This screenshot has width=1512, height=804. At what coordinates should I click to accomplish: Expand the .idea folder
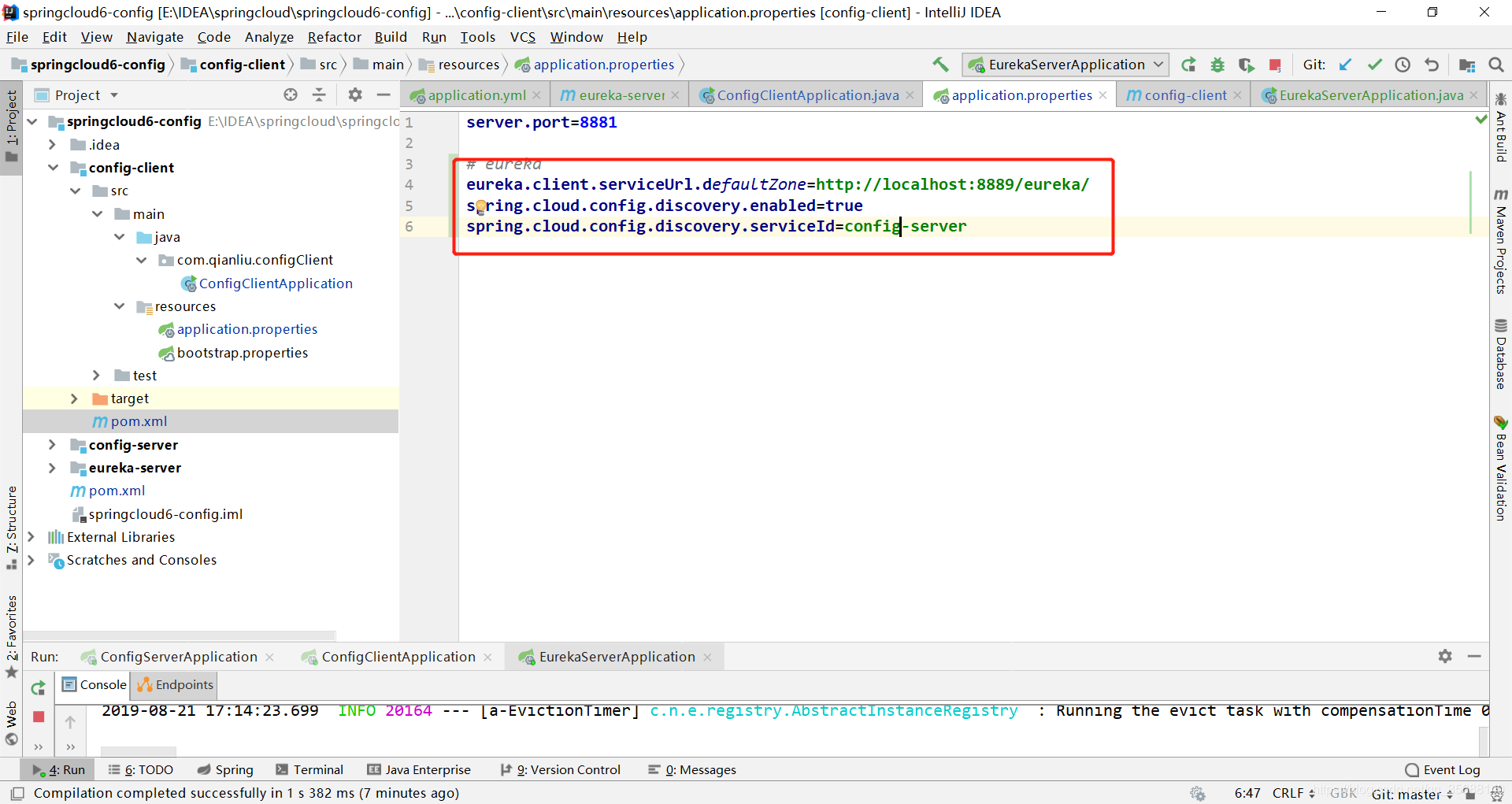52,145
